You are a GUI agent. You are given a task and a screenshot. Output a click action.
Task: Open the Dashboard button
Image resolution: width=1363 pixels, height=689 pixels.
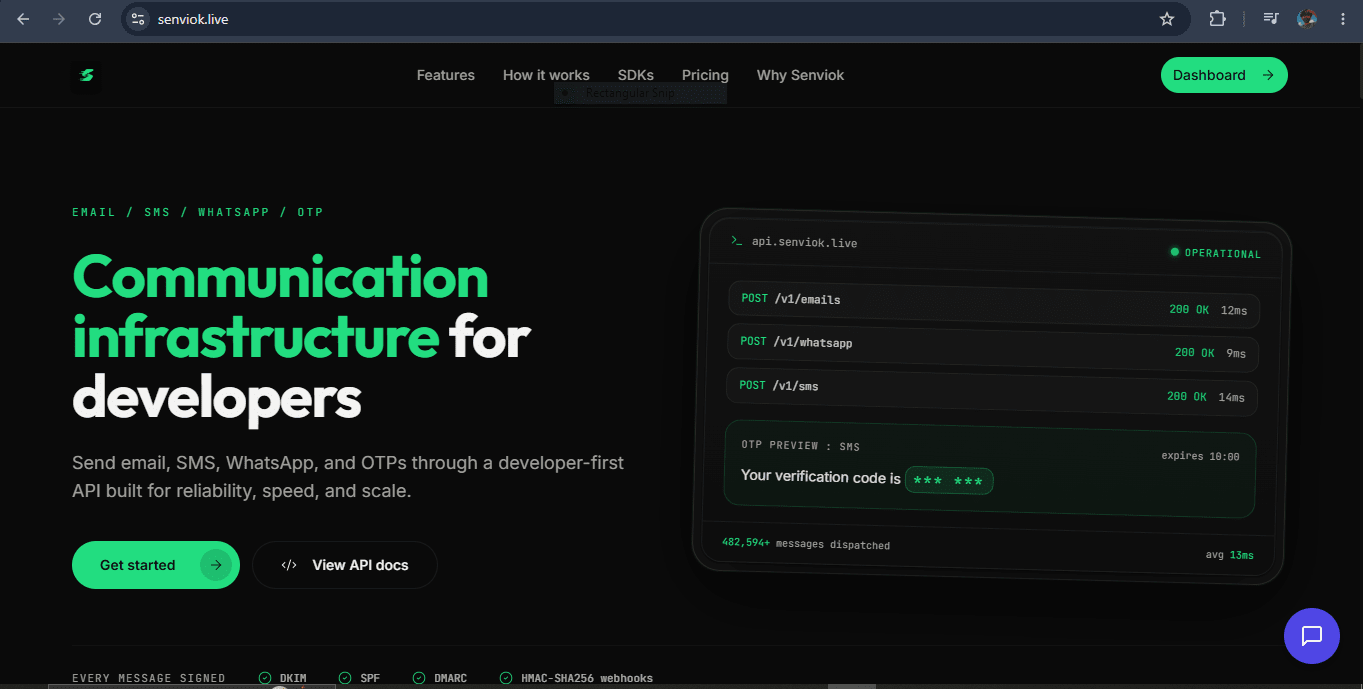(1224, 75)
